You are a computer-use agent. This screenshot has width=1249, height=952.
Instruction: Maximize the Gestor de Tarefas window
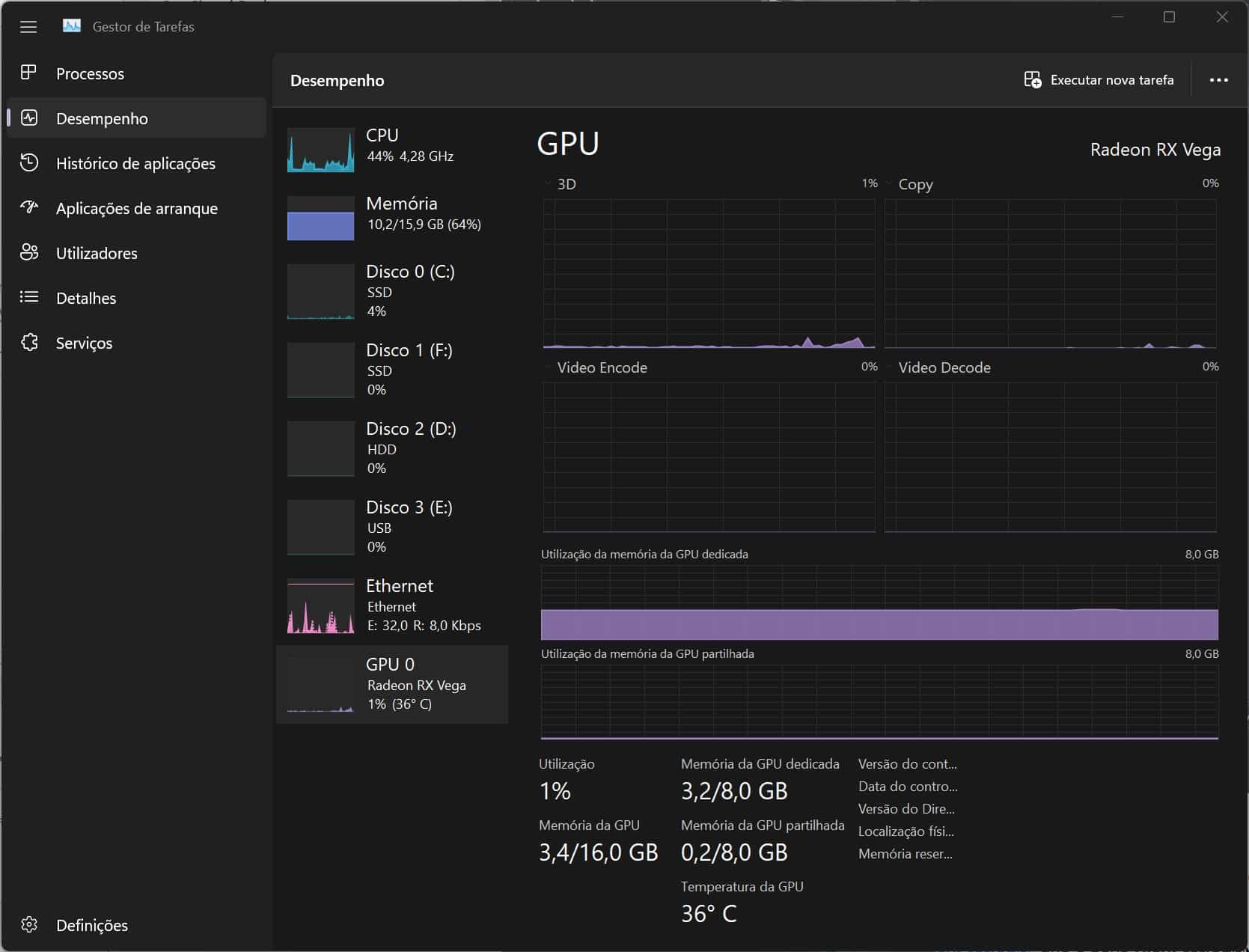tap(1169, 17)
